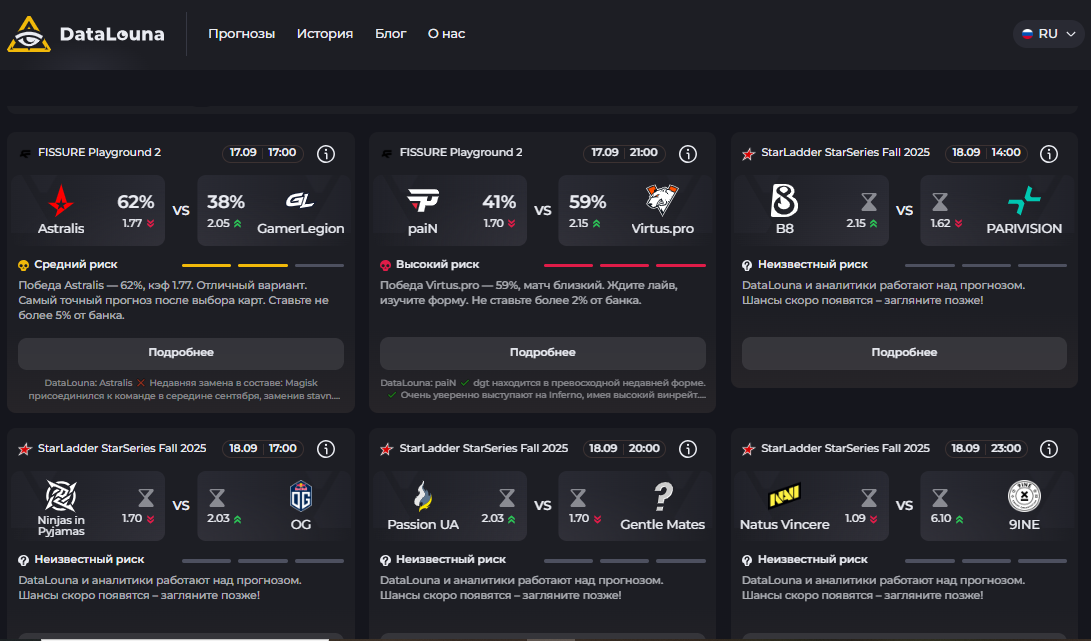Click the OG team logo
1091x641 pixels.
pos(301,496)
